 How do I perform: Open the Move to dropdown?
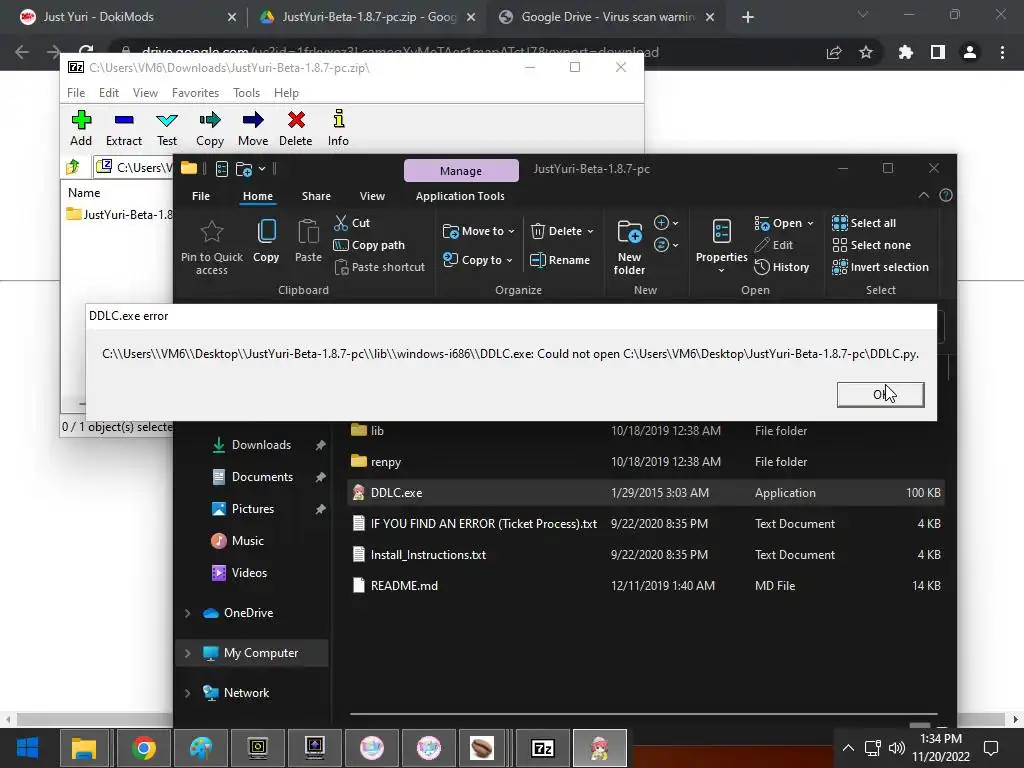[x=479, y=231]
